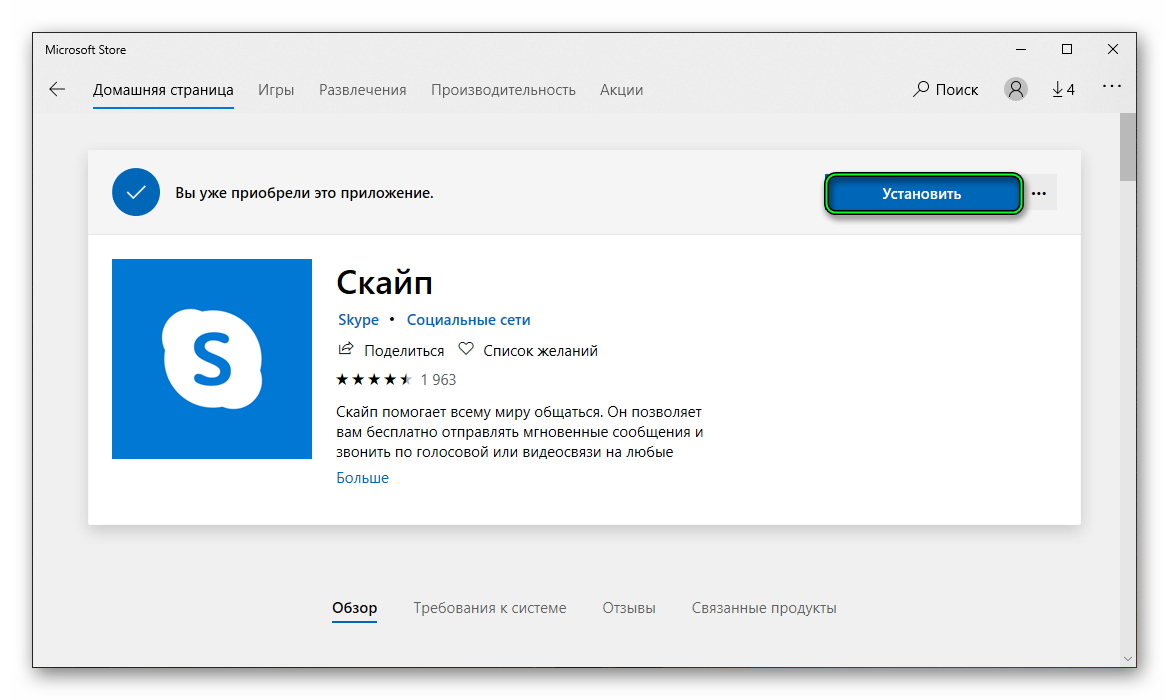Open the Skype publisher link

point(359,320)
